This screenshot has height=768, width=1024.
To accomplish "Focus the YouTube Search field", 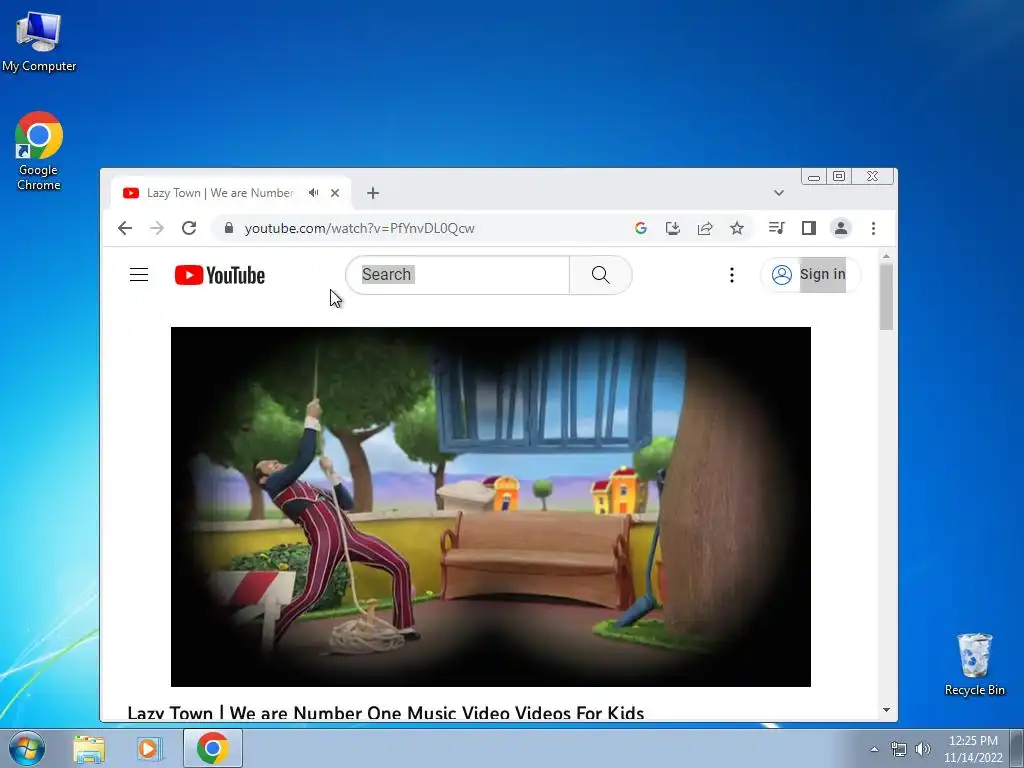I will click(457, 275).
